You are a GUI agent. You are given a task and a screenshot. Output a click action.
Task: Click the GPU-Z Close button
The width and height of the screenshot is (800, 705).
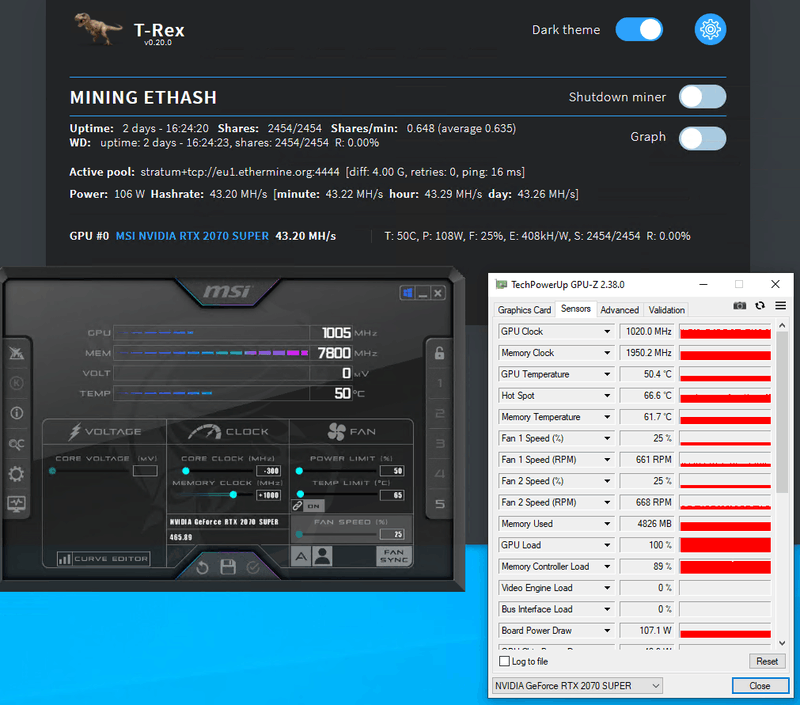tap(760, 686)
